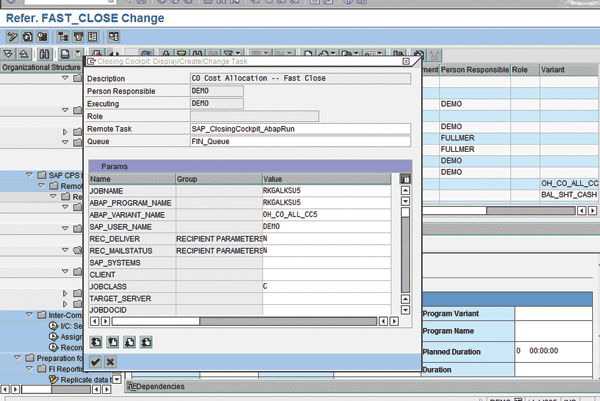The height and width of the screenshot is (401, 600).
Task: Click the pencil display/change icon in top toolbar
Action: (13, 37)
